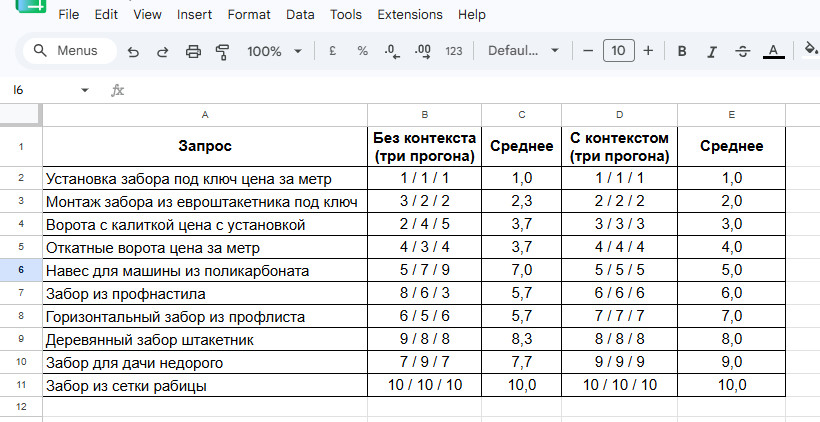Viewport: 820px width, 422px height.
Task: Select the Paint format roller icon
Action: [x=223, y=51]
